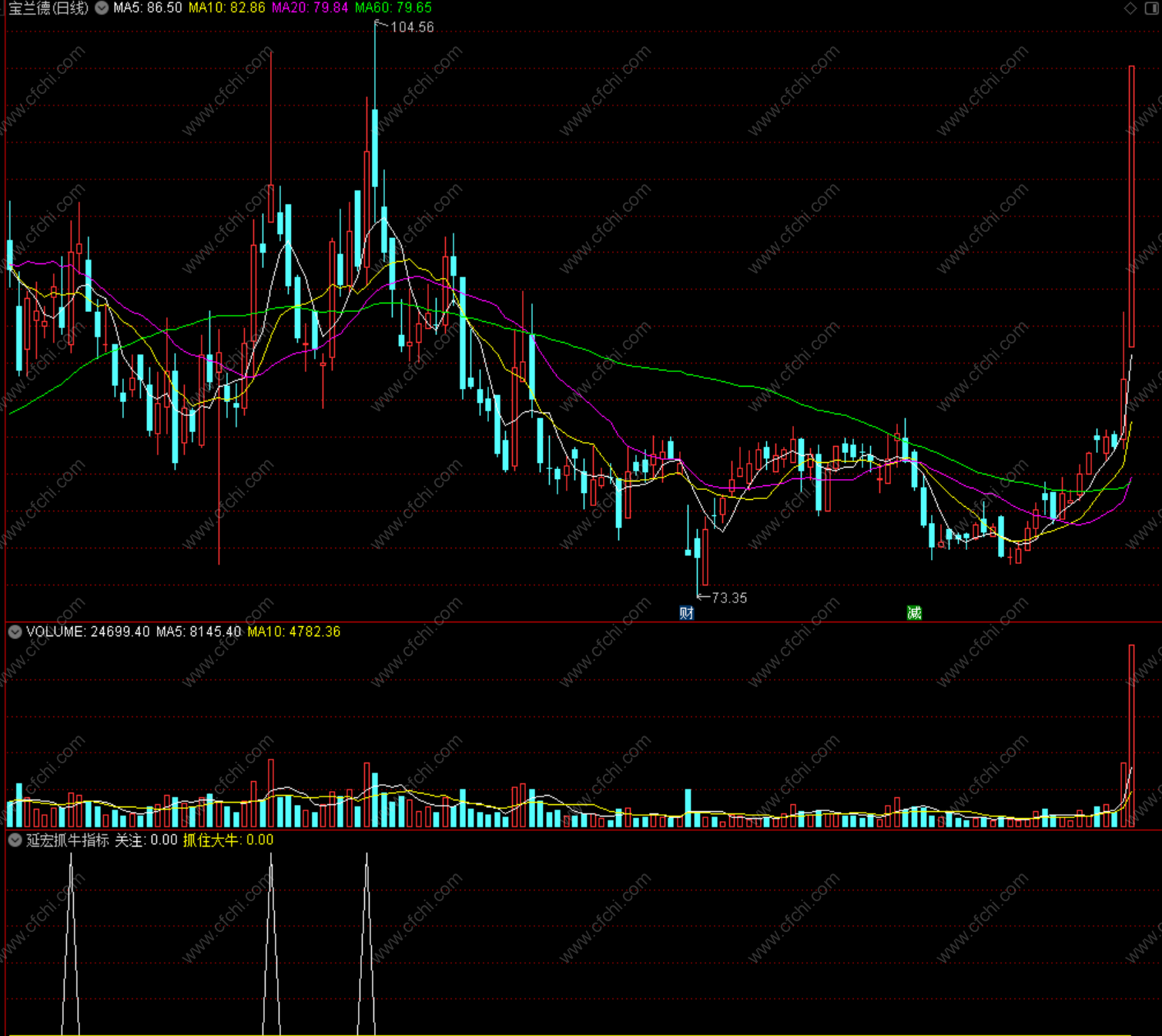Image resolution: width=1162 pixels, height=1036 pixels.
Task: Open the green 减 marker on the chart
Action: 914,613
